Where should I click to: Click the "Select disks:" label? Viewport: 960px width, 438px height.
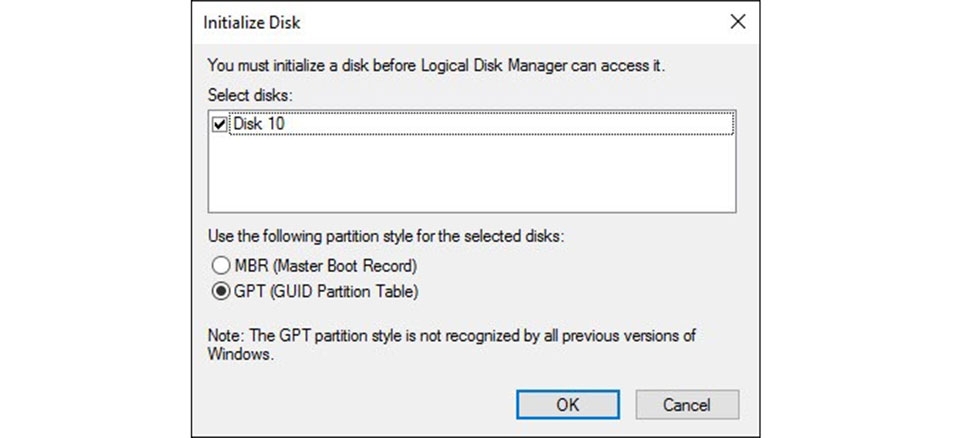pos(247,94)
